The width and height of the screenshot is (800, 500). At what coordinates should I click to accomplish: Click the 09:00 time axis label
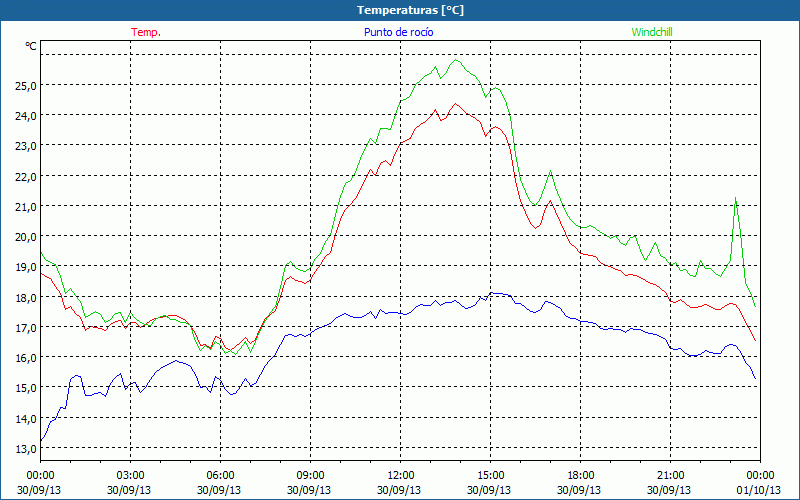pos(311,476)
